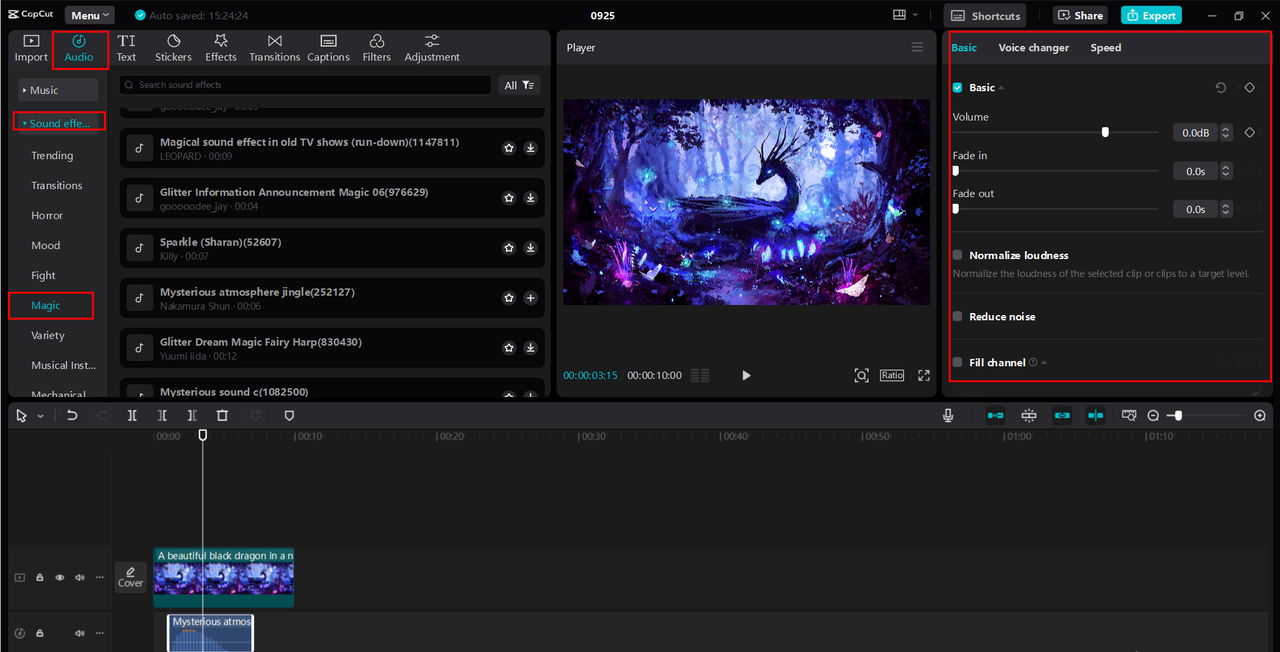Toggle clip linkage
1280x652 pixels.
click(x=1062, y=415)
